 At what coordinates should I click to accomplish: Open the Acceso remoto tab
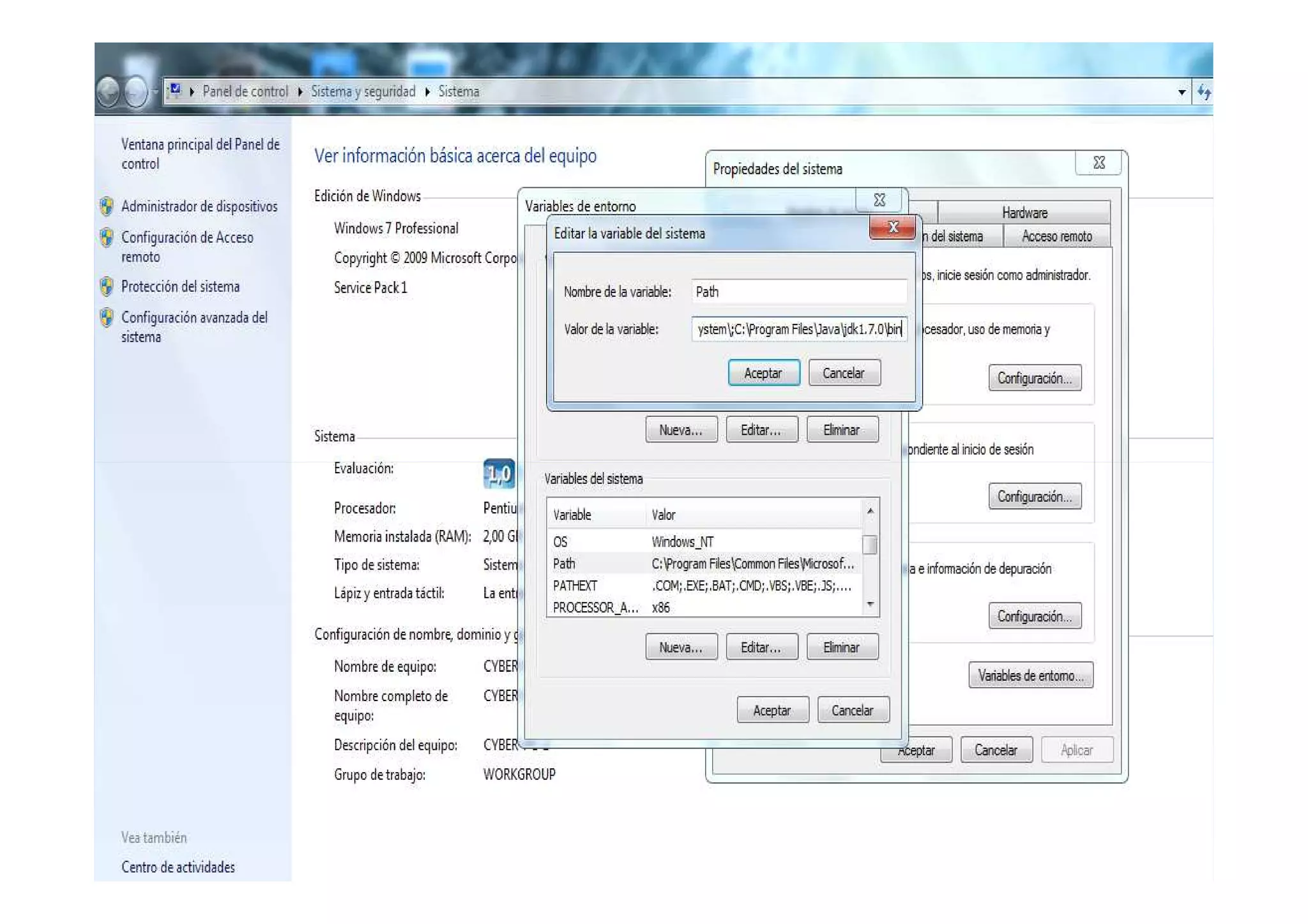(1056, 236)
